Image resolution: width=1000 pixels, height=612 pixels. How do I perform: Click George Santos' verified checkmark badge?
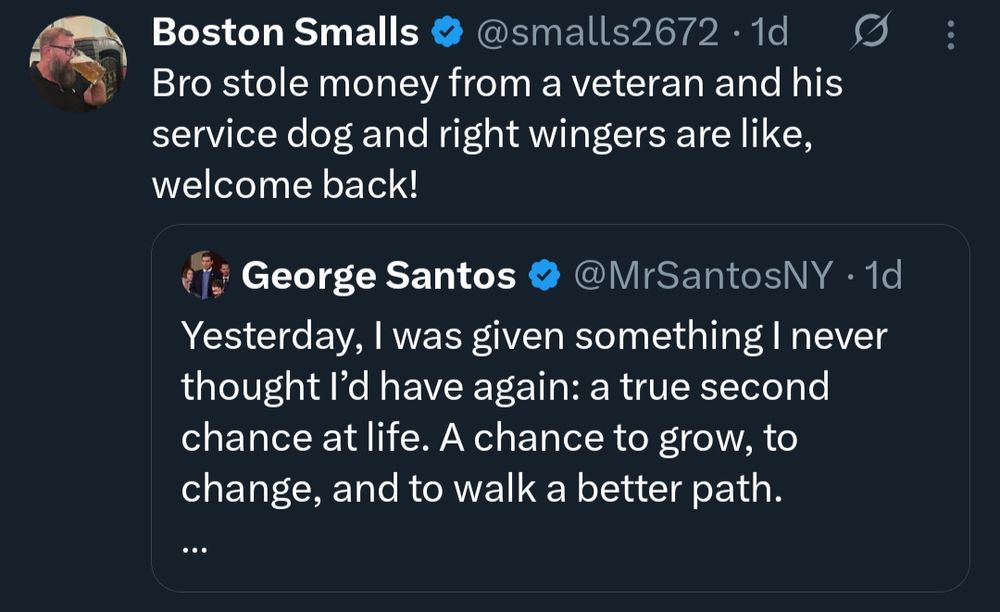[x=543, y=276]
